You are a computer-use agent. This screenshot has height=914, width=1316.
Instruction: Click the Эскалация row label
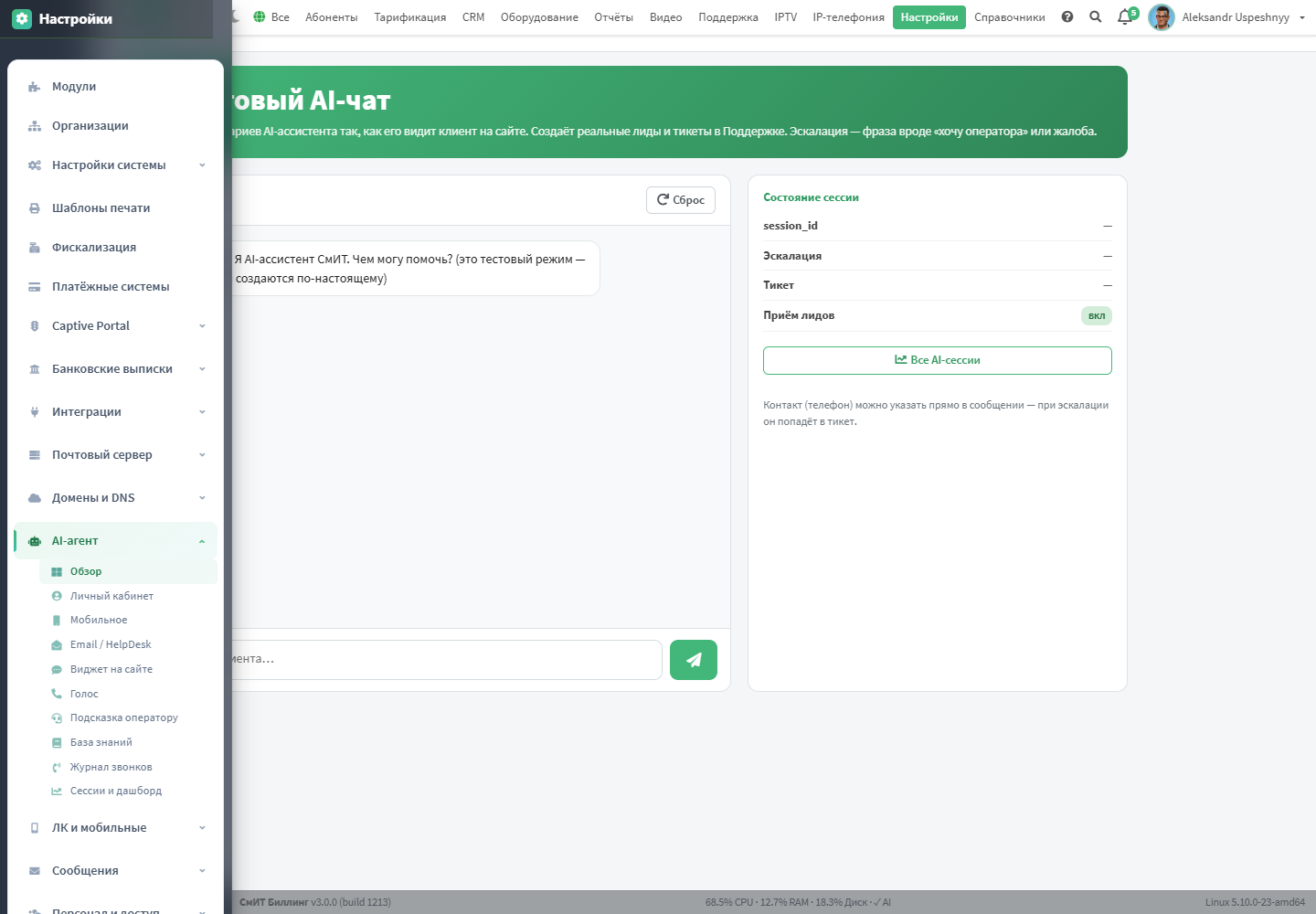coord(792,256)
